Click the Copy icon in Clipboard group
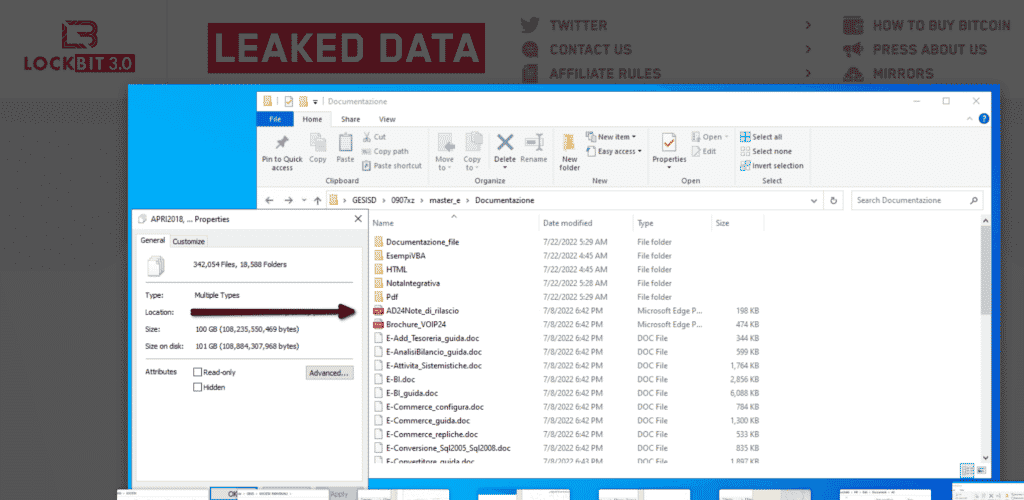 pyautogui.click(x=318, y=142)
